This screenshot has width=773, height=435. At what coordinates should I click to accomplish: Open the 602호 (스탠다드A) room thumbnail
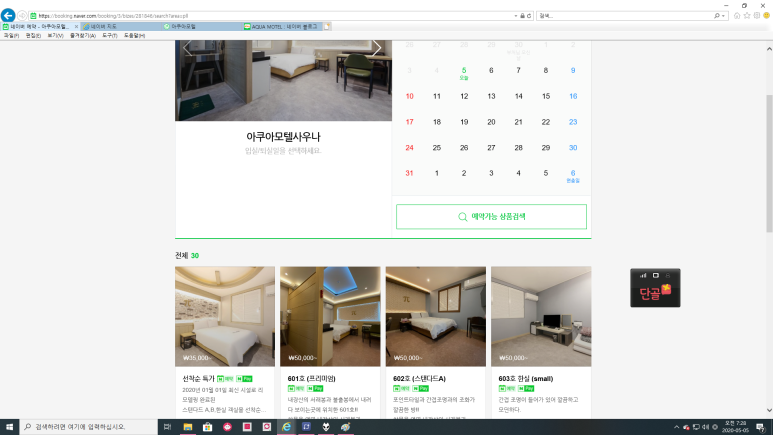(x=436, y=317)
